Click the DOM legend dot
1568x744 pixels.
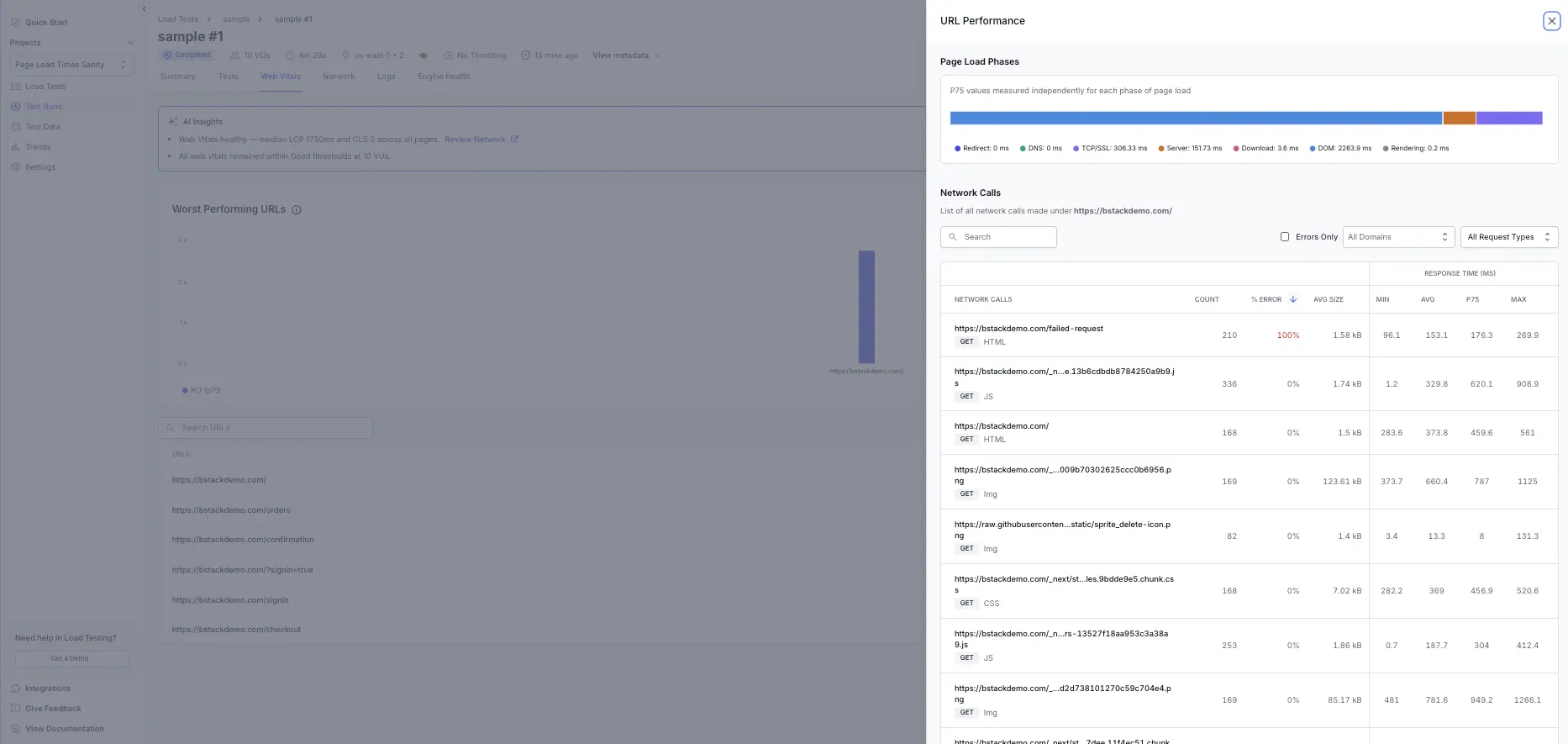point(1313,149)
